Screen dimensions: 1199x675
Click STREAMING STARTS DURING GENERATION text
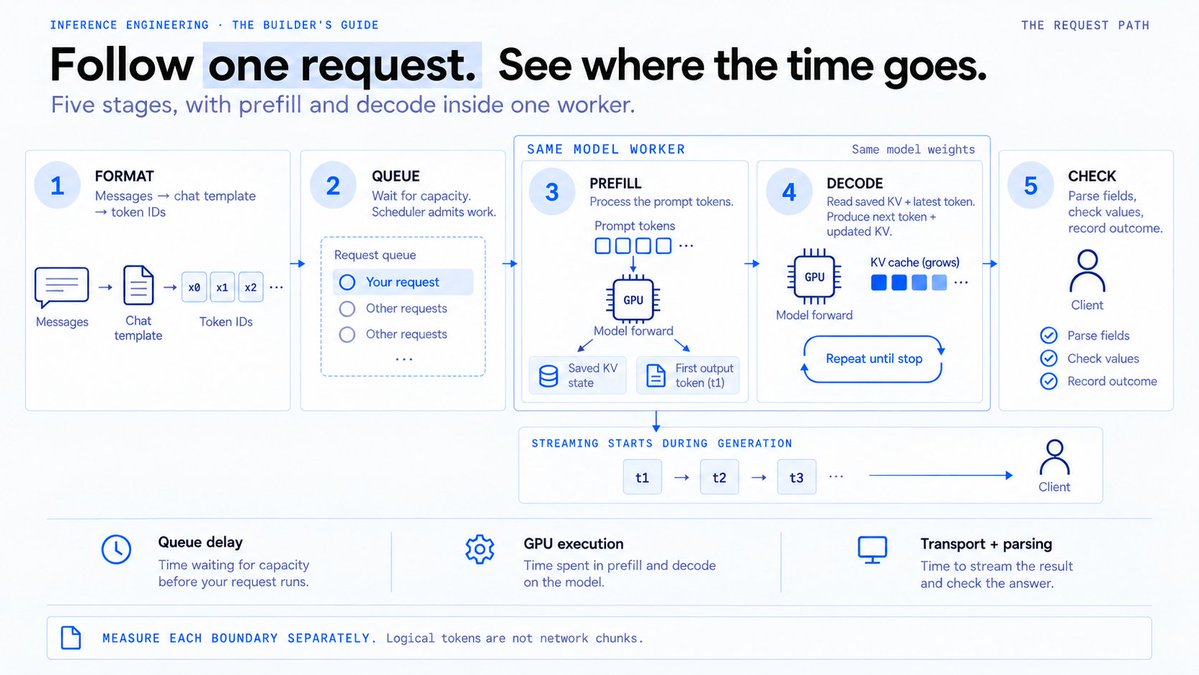tap(662, 443)
